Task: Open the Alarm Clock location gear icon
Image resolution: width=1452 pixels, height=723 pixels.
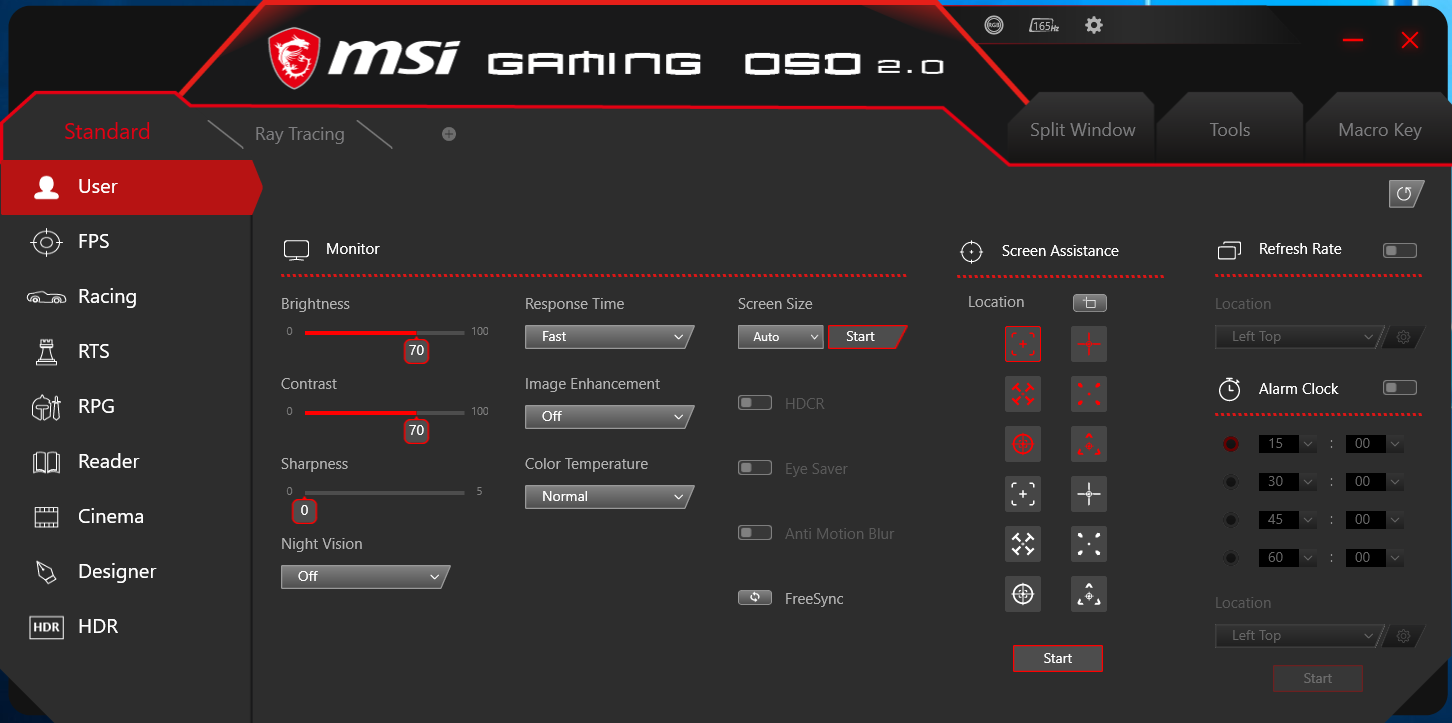Action: pyautogui.click(x=1403, y=636)
